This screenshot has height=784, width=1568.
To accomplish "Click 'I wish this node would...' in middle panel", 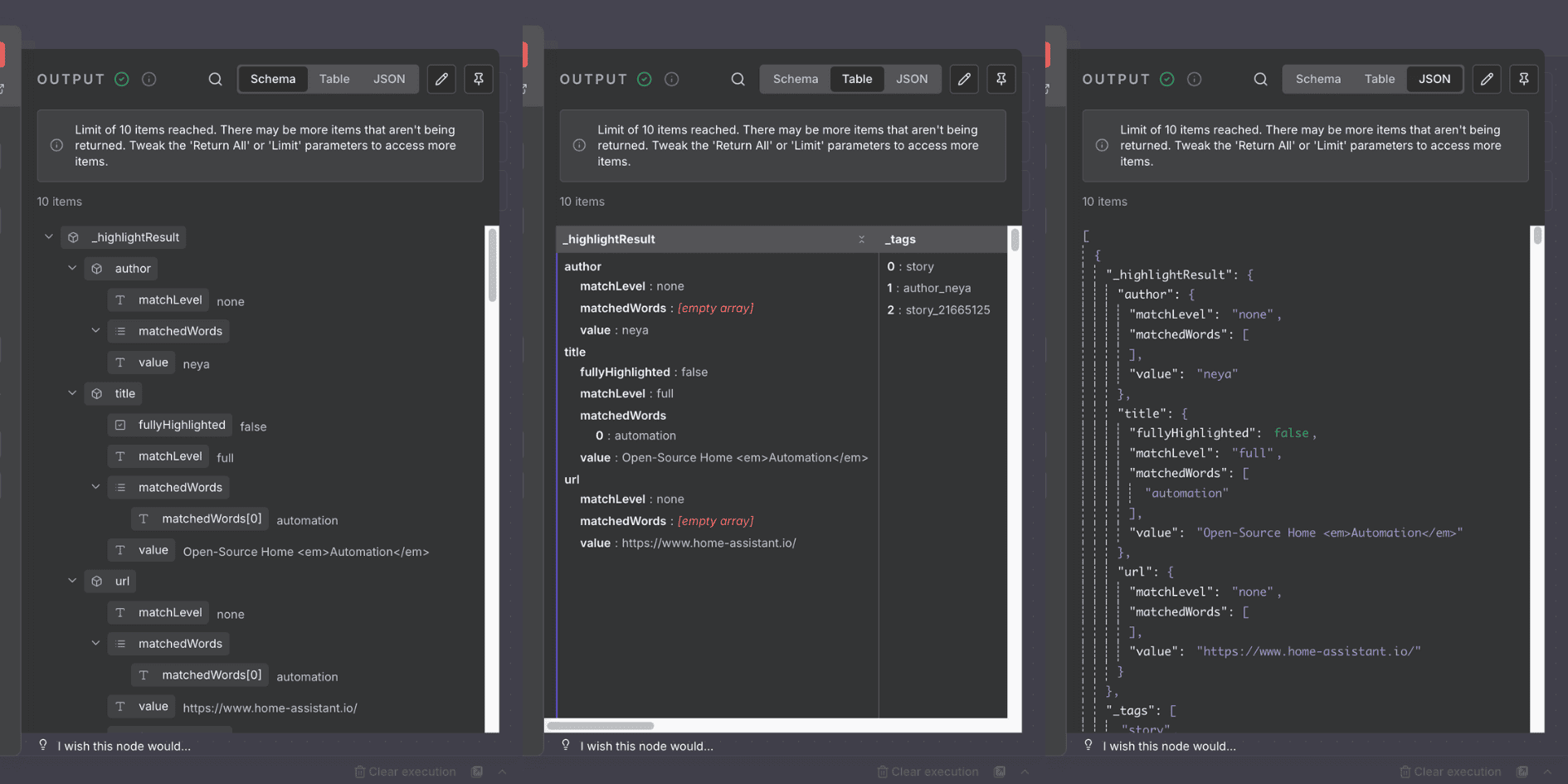I will click(647, 746).
